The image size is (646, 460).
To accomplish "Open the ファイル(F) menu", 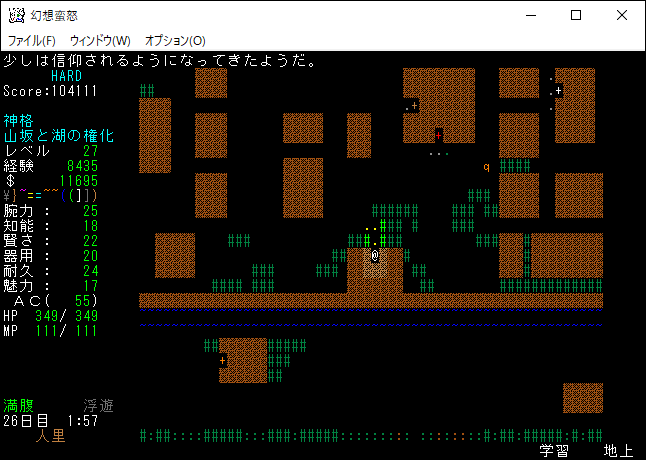I will (x=32, y=40).
